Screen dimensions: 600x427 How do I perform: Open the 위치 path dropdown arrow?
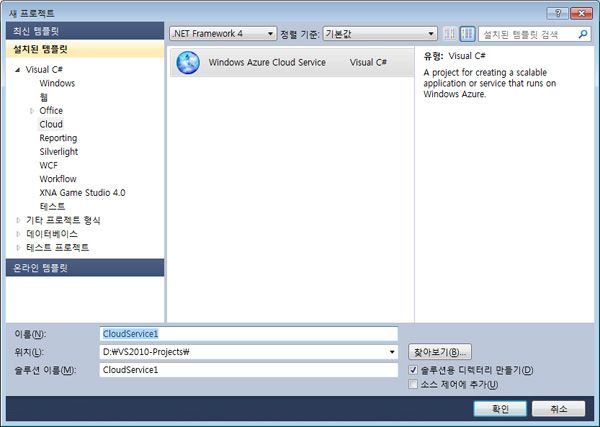click(392, 352)
